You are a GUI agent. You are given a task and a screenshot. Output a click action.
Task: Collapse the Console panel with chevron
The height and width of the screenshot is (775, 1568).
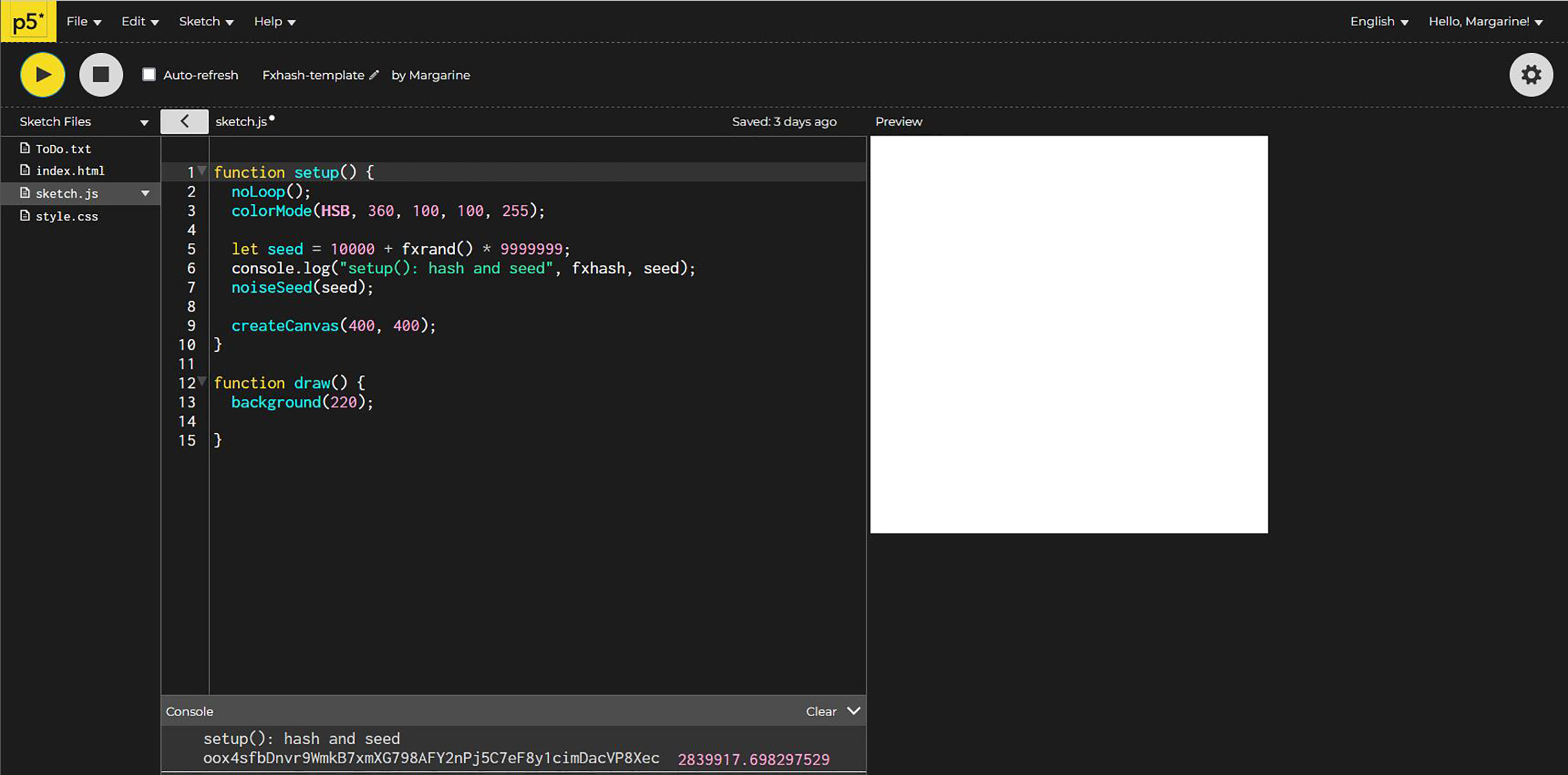point(854,711)
